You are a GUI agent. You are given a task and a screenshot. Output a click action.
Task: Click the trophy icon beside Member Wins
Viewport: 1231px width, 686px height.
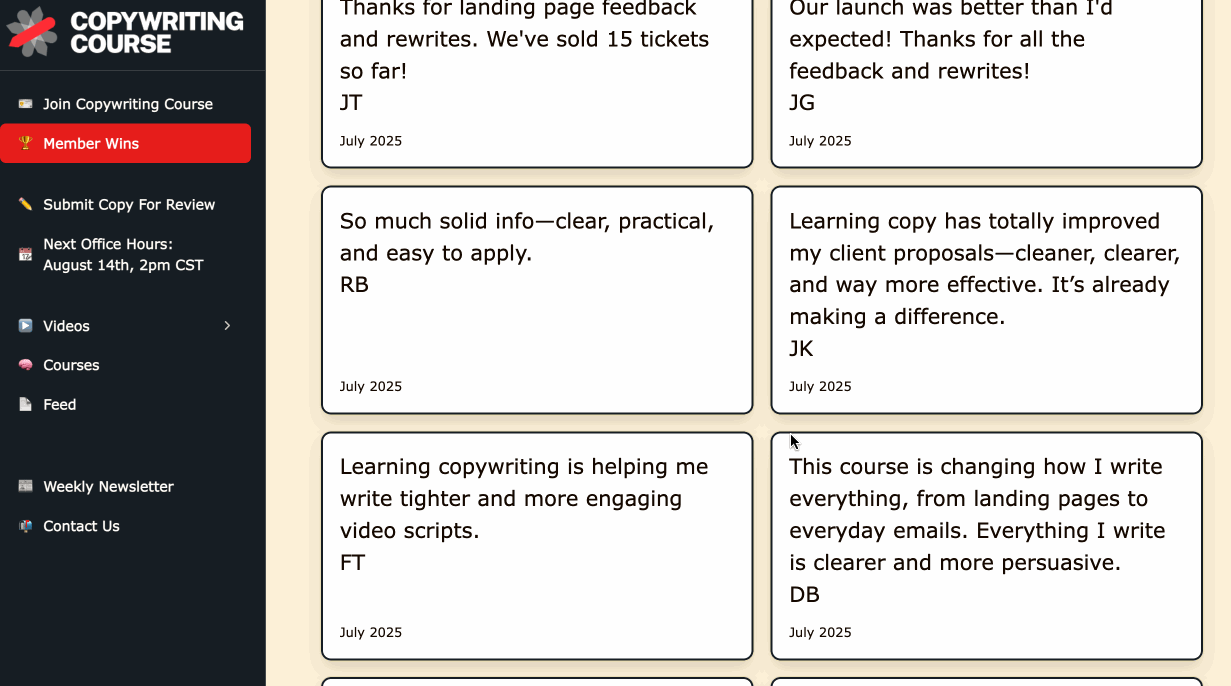tap(25, 144)
